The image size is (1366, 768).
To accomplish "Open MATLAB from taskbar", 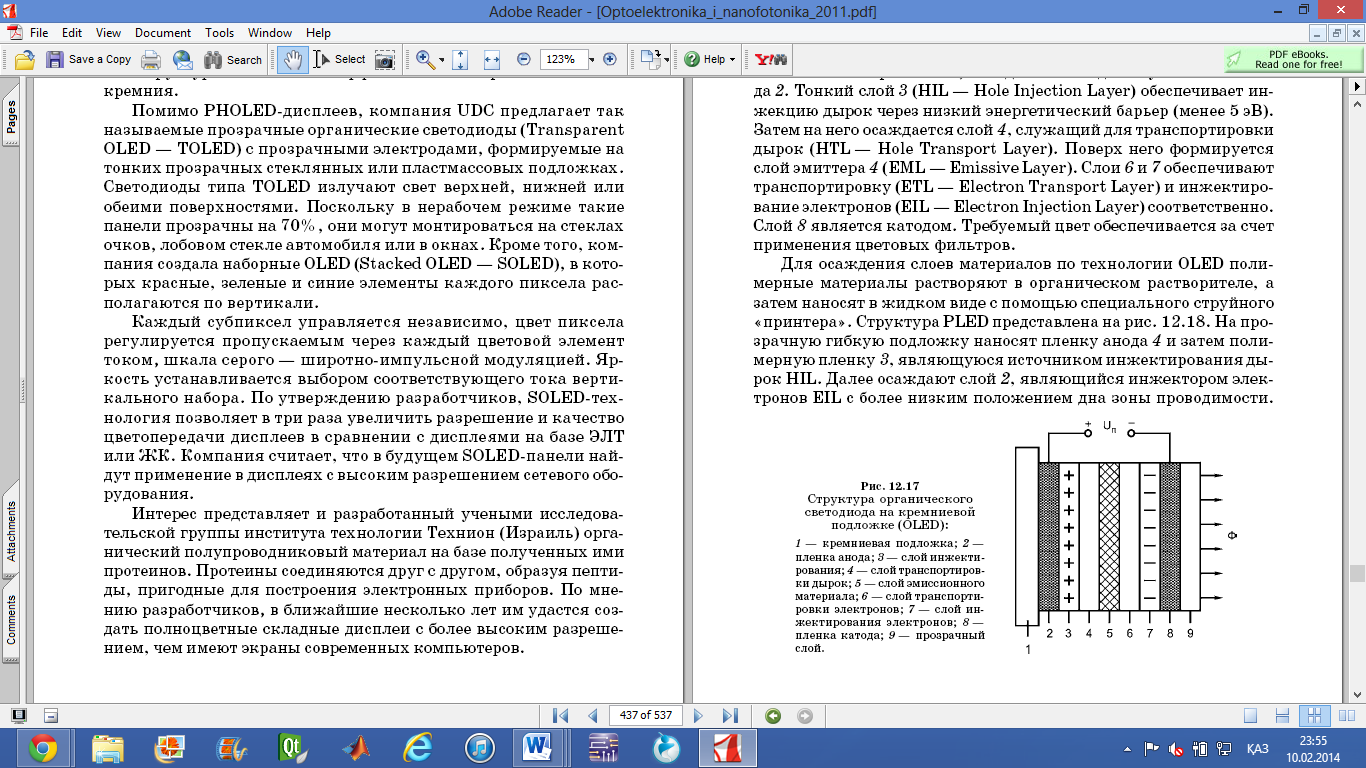I will (x=355, y=748).
